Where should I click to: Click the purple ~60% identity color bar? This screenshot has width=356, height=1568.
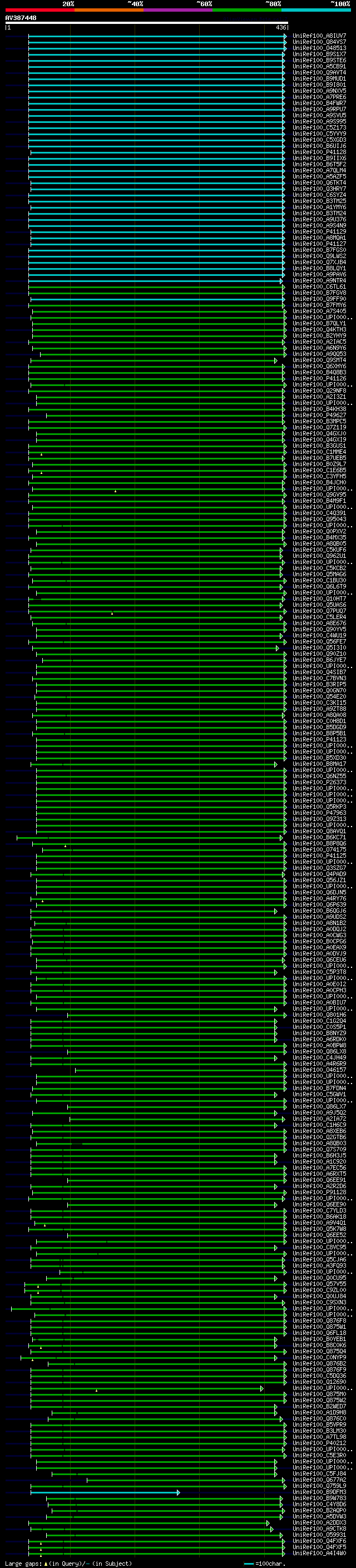coord(177,10)
